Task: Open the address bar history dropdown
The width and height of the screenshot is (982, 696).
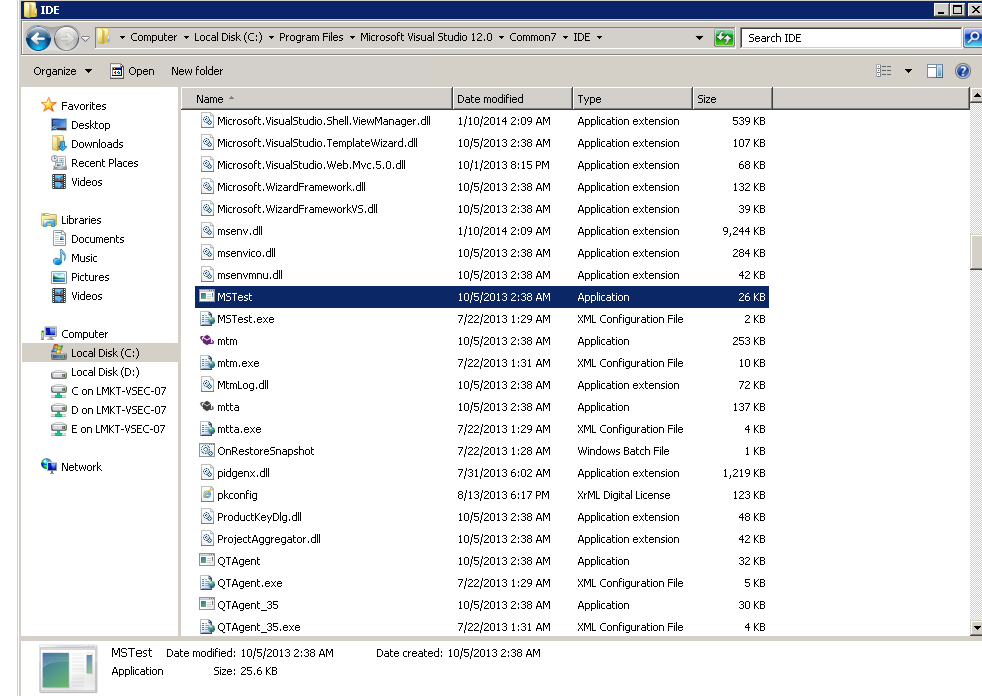Action: (699, 38)
